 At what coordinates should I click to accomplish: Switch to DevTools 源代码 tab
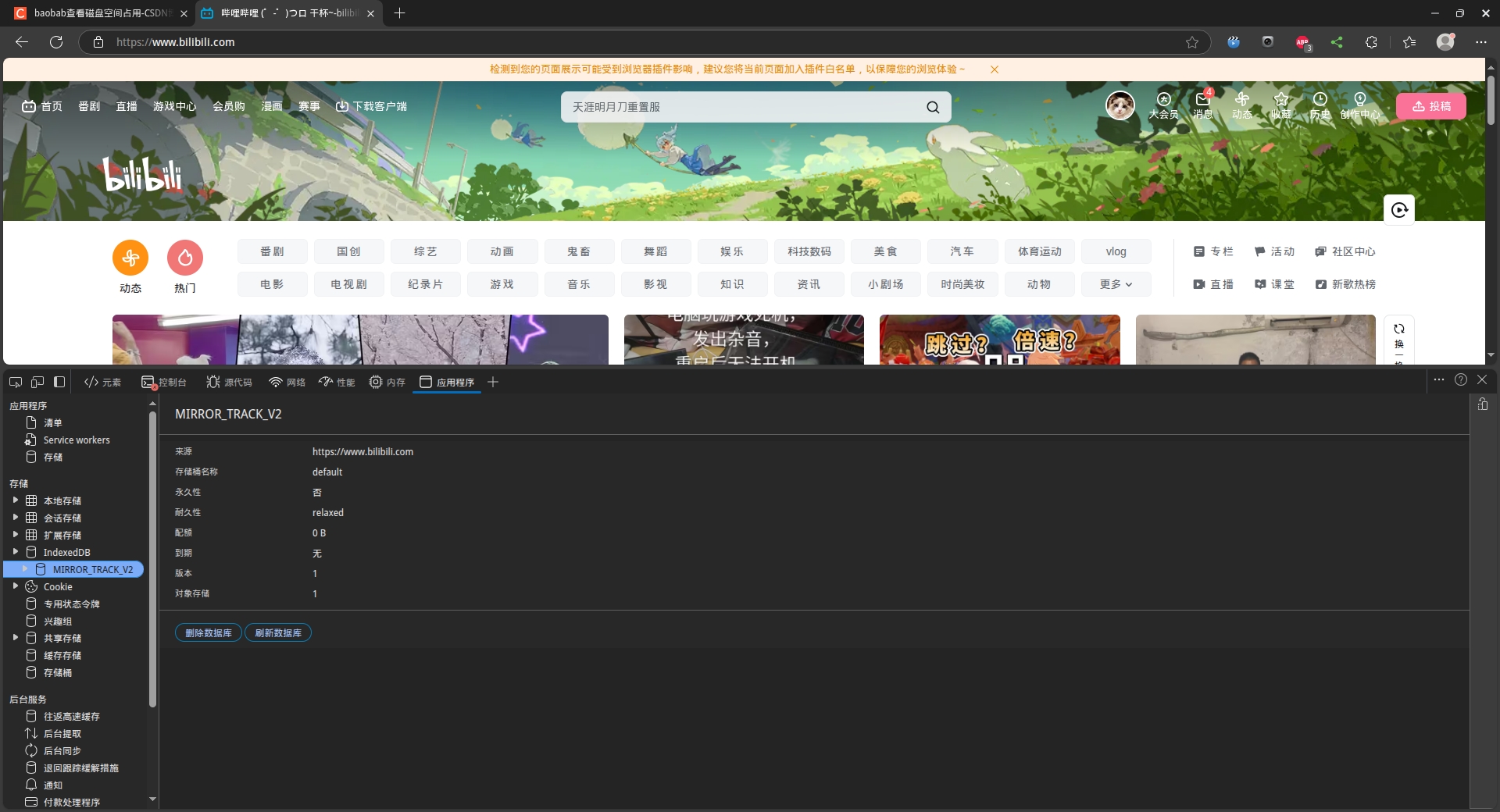tap(229, 382)
